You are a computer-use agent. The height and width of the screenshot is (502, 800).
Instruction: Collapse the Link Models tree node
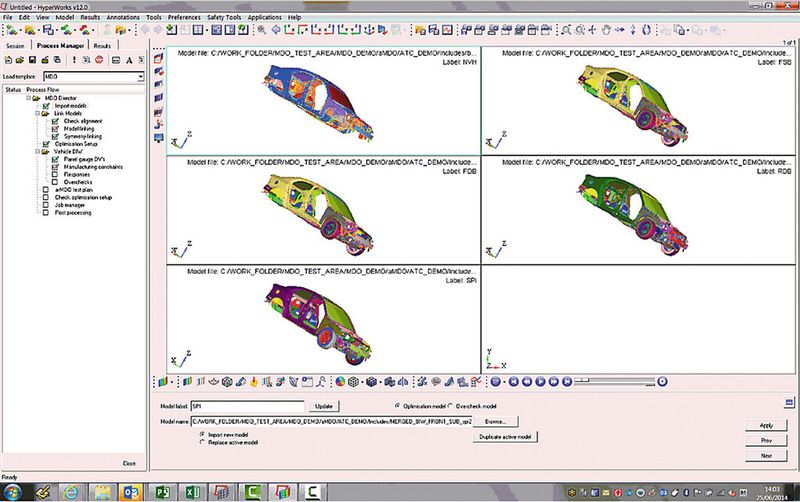point(38,113)
